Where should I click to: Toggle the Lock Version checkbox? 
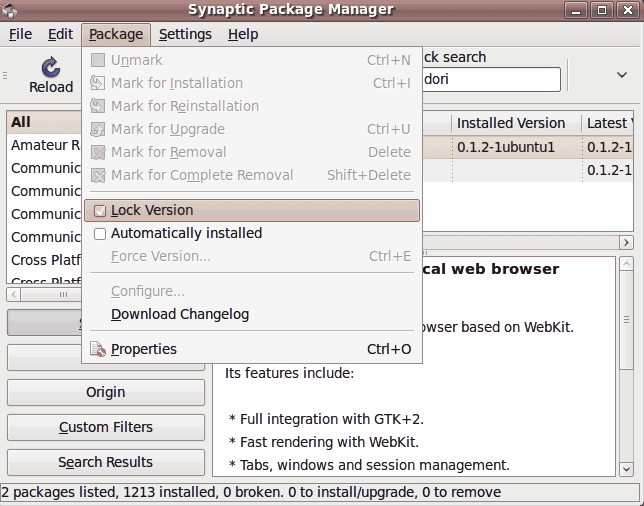(x=100, y=211)
